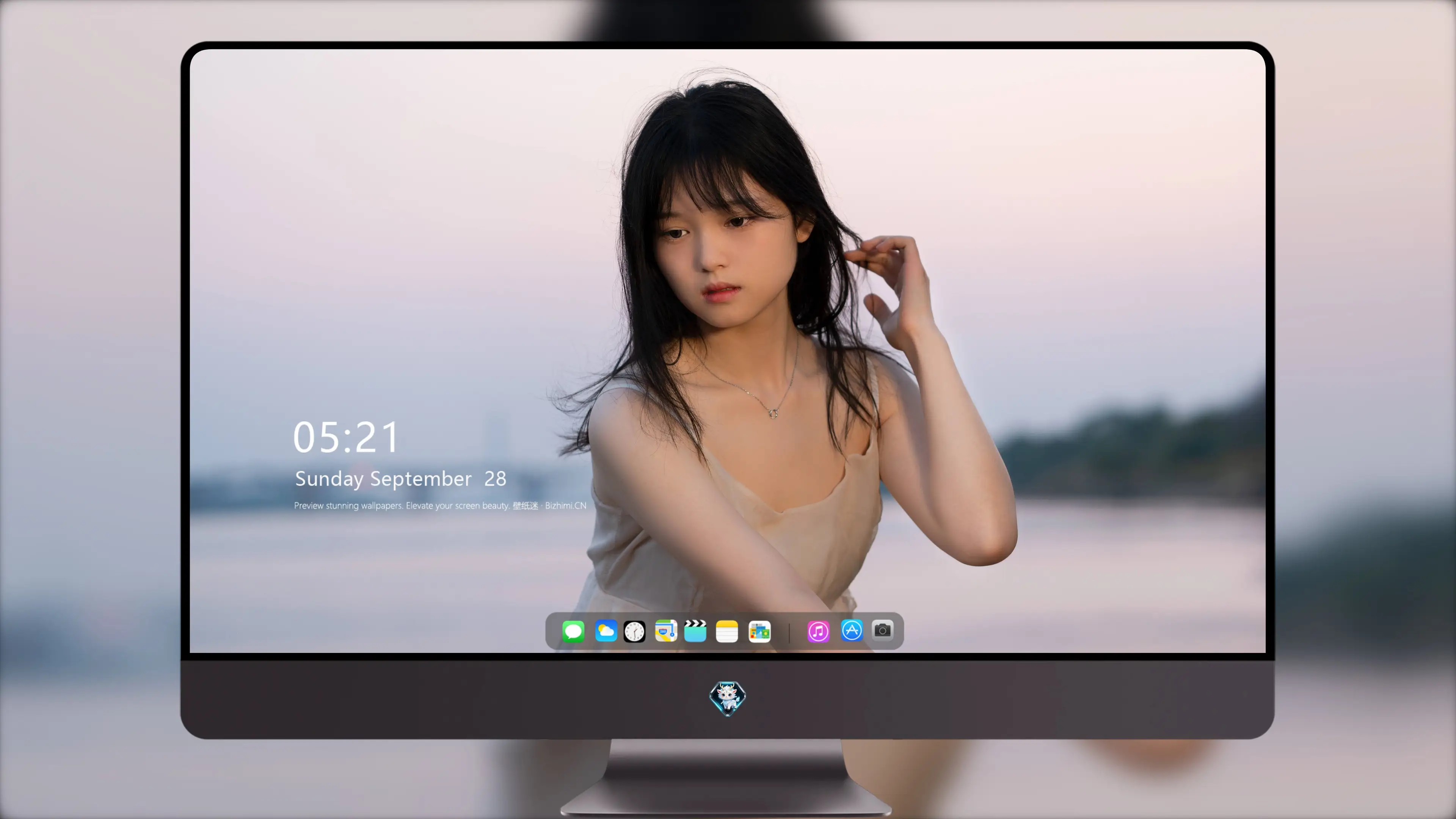Launch the pink iTunes music app
The width and height of the screenshot is (1456, 819).
[x=819, y=631]
